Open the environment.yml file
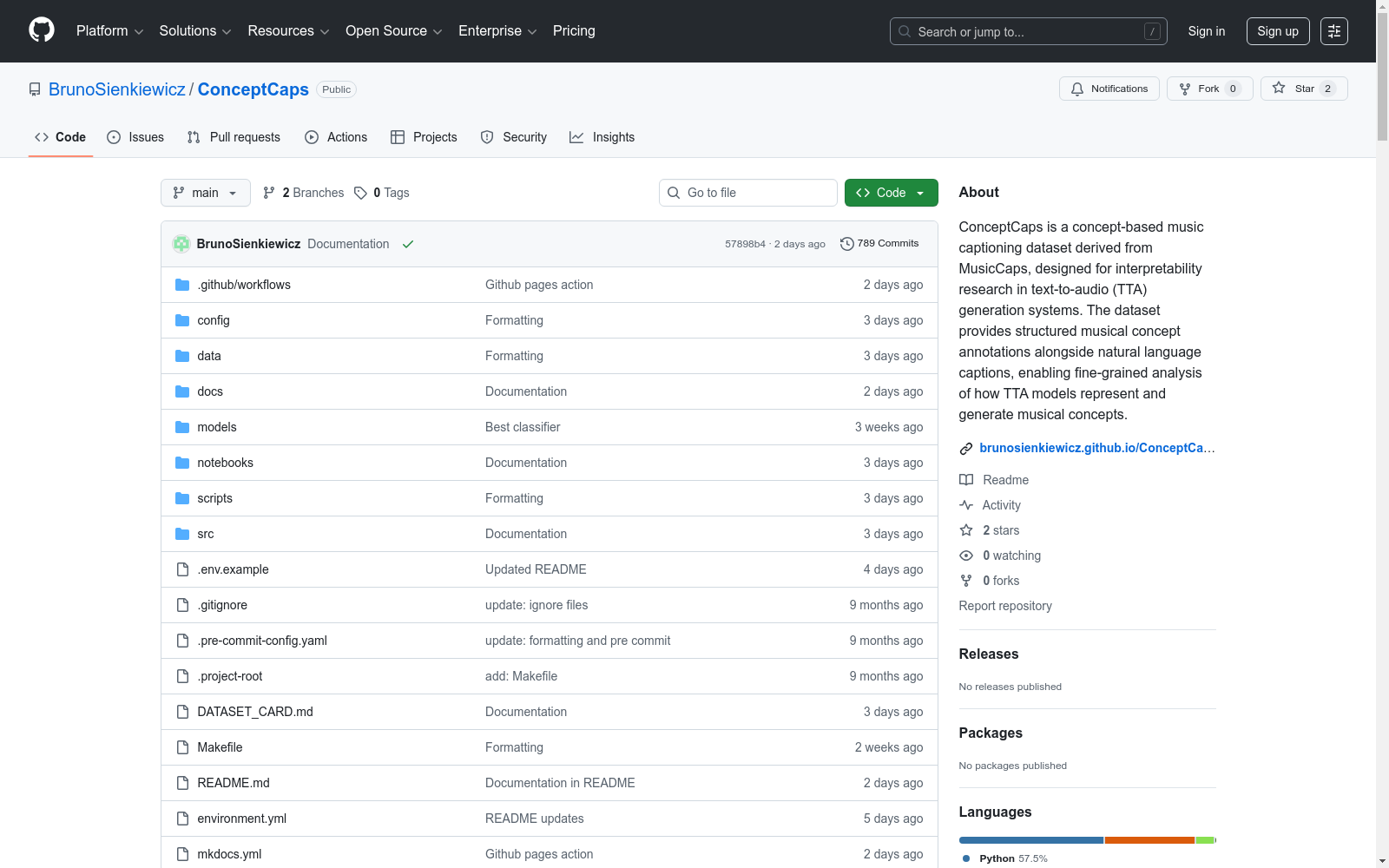 [242, 819]
